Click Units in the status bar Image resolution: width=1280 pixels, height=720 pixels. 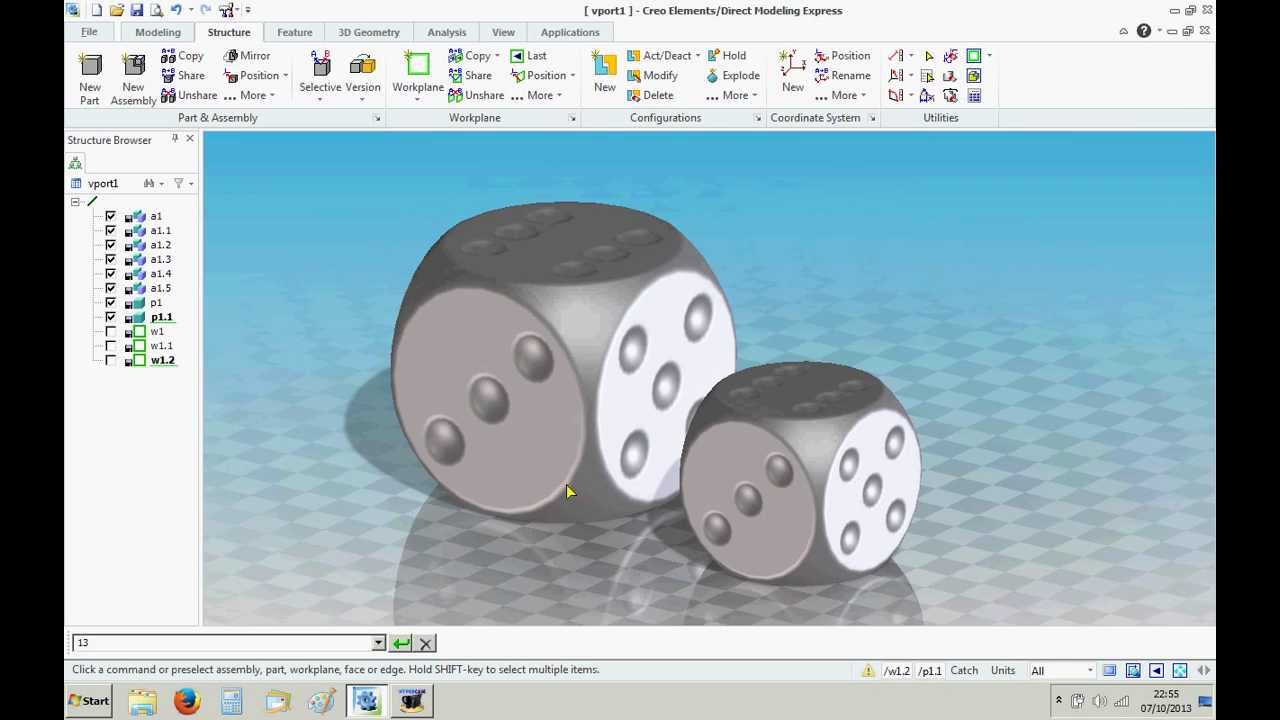tap(1003, 671)
